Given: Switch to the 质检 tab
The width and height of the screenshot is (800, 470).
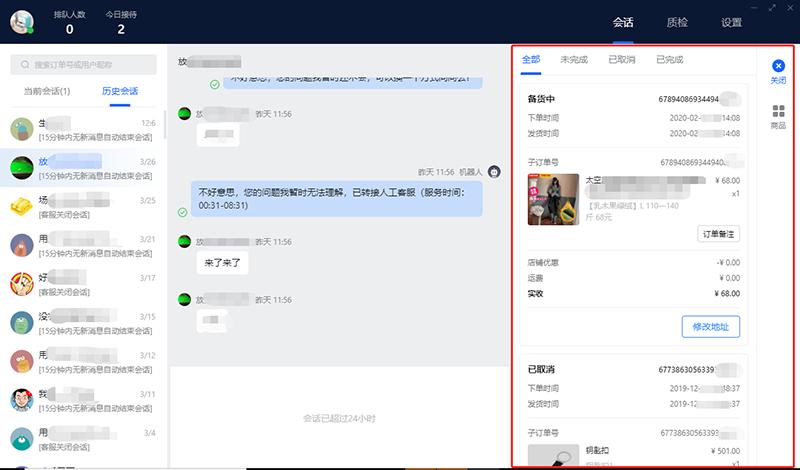Looking at the screenshot, I should [x=677, y=22].
